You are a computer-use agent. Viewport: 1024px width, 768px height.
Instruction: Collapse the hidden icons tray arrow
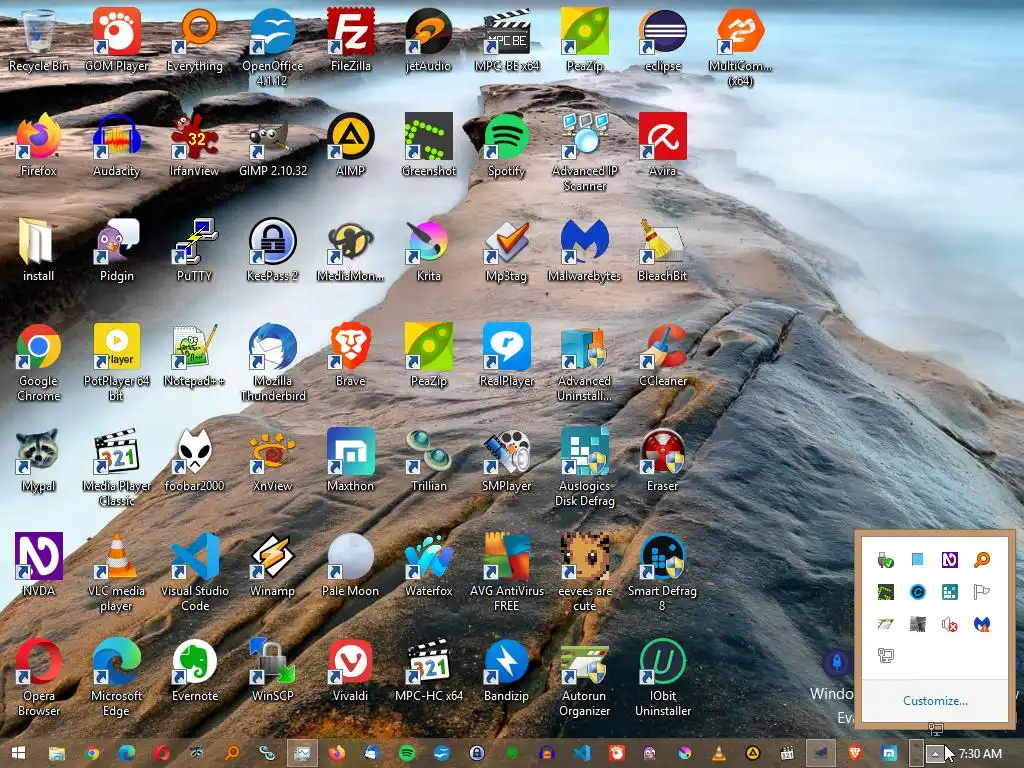pyautogui.click(x=935, y=753)
